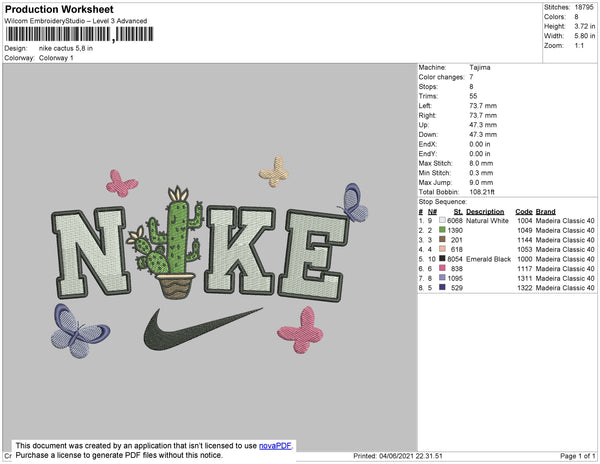
Task: Select the EndY value 0.00 in
Action: point(480,154)
